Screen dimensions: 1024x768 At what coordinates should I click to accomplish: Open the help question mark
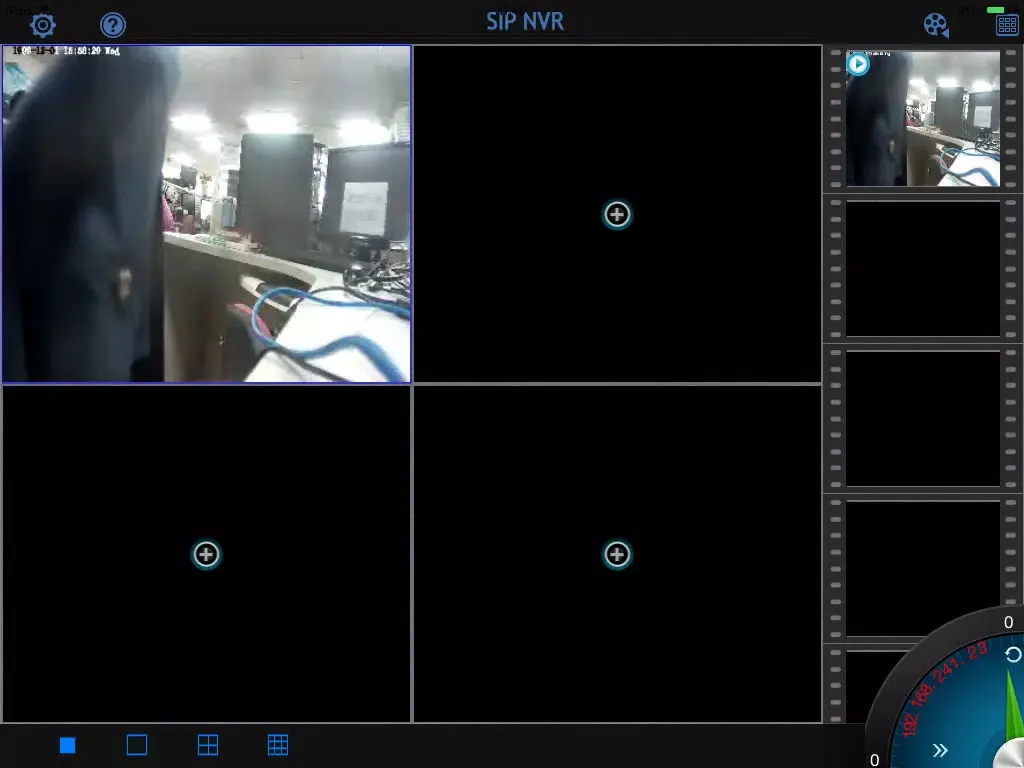pyautogui.click(x=113, y=25)
